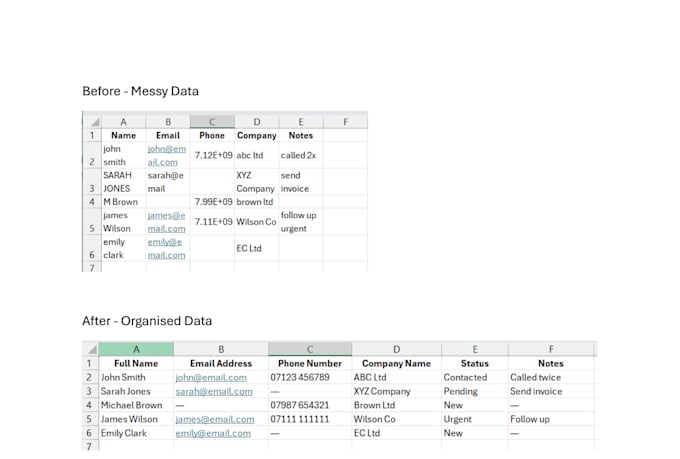Select the 'abc ltd' cell
This screenshot has height=459, width=680.
(257, 155)
